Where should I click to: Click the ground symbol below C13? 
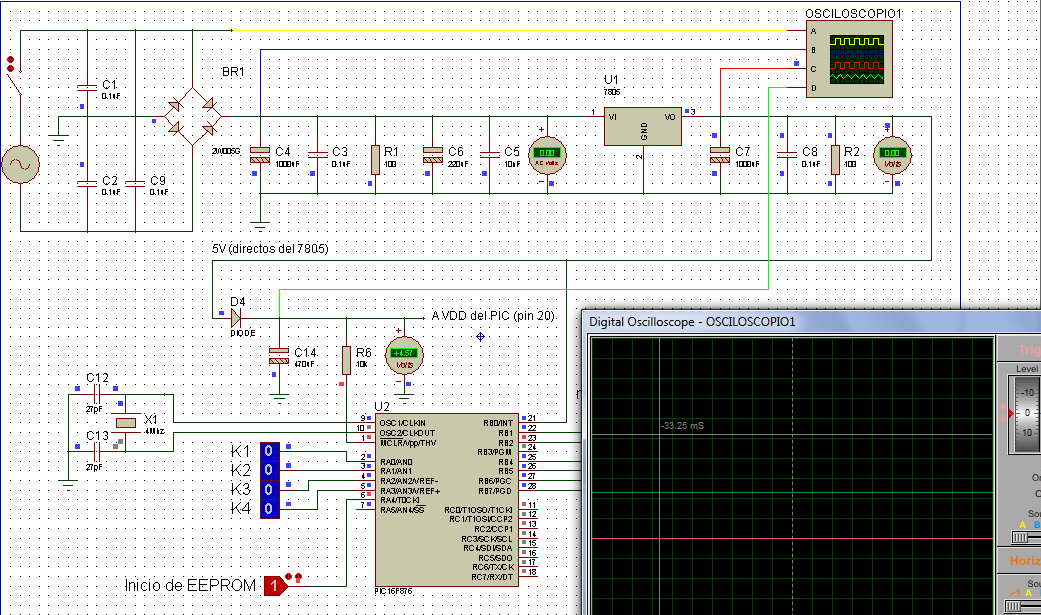click(x=68, y=485)
